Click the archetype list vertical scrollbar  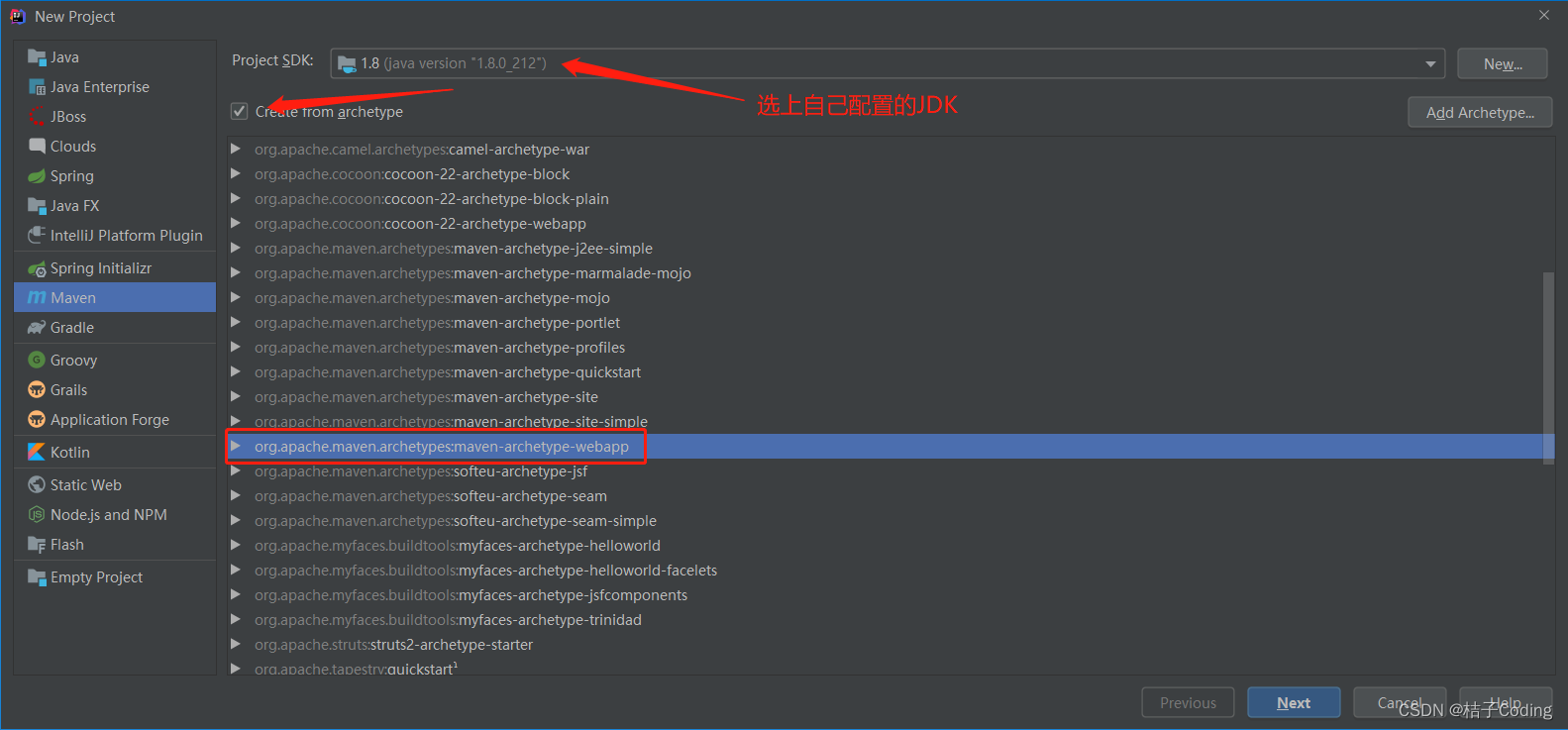point(1548,366)
